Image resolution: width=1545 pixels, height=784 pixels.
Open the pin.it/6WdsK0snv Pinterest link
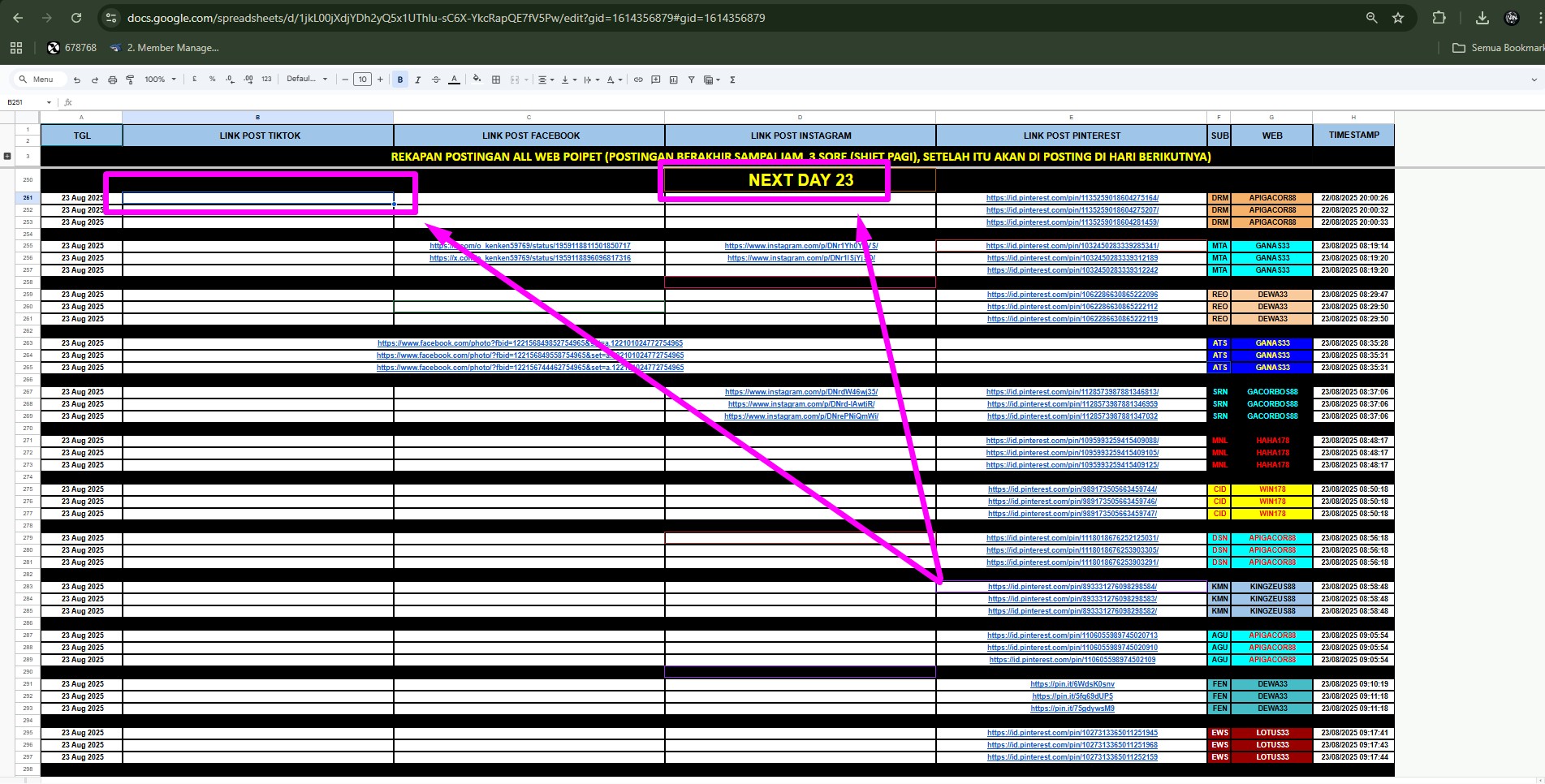pyautogui.click(x=1072, y=684)
